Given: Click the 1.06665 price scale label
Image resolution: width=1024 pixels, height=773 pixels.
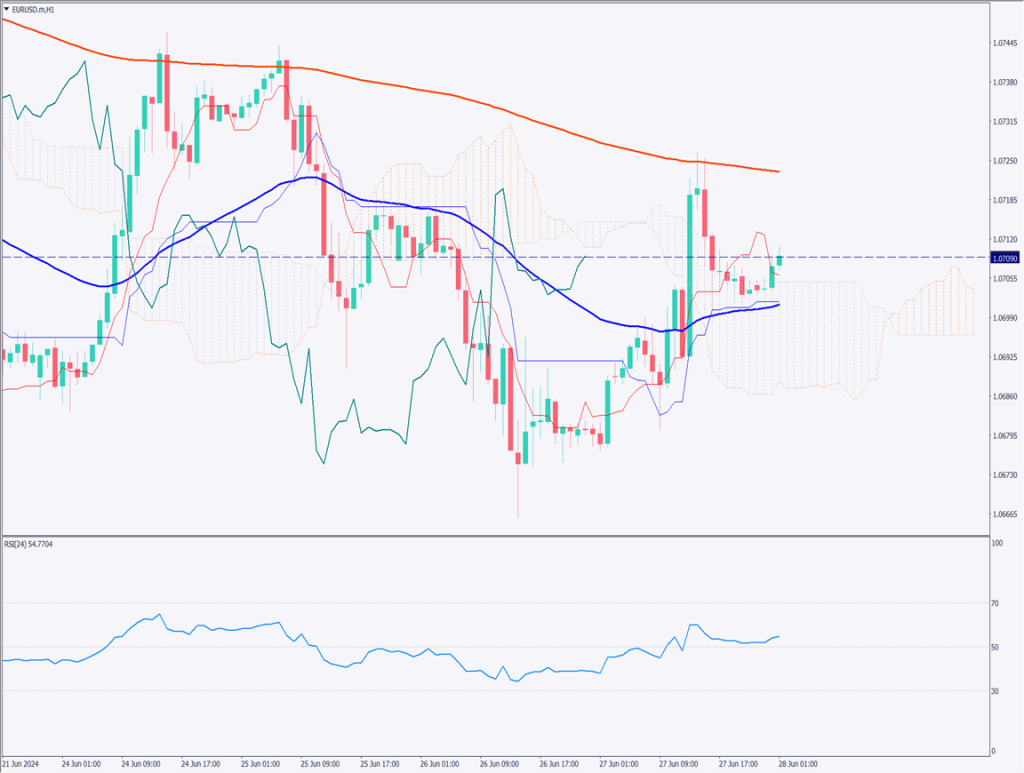Looking at the screenshot, I should coord(1005,514).
